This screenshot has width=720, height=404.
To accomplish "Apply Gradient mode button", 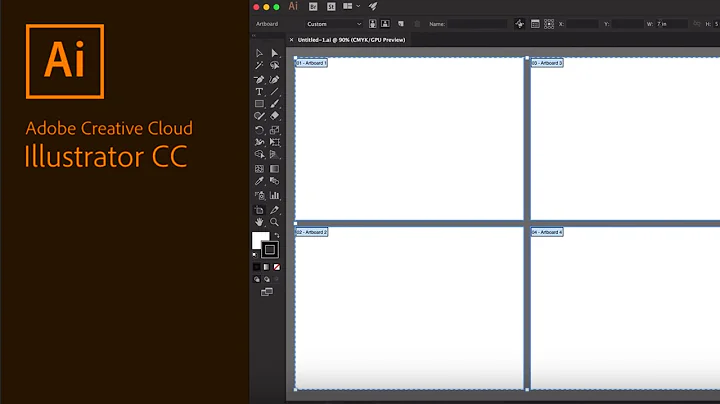I will 267,267.
